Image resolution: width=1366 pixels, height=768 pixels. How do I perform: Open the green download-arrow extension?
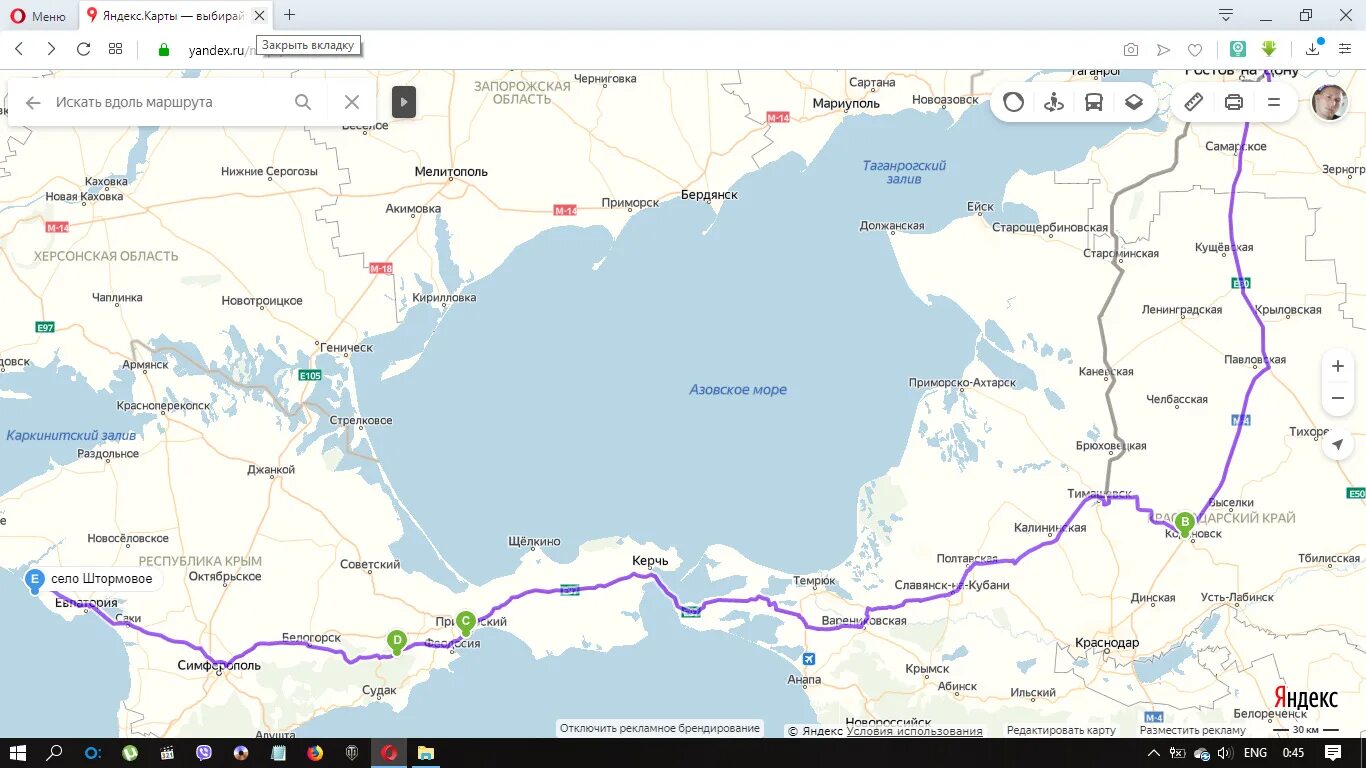click(x=1269, y=49)
